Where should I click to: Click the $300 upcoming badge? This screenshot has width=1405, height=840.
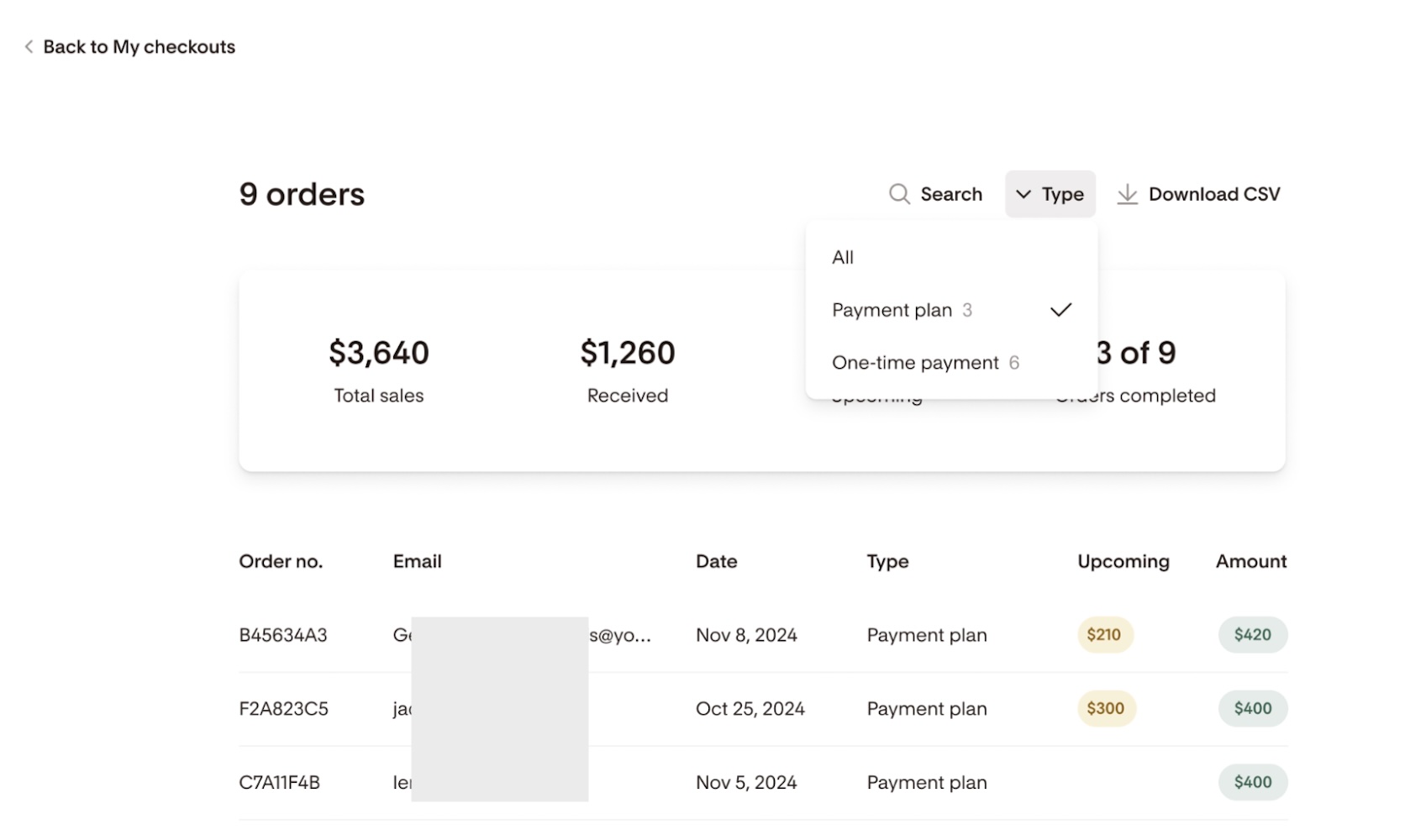(x=1106, y=709)
